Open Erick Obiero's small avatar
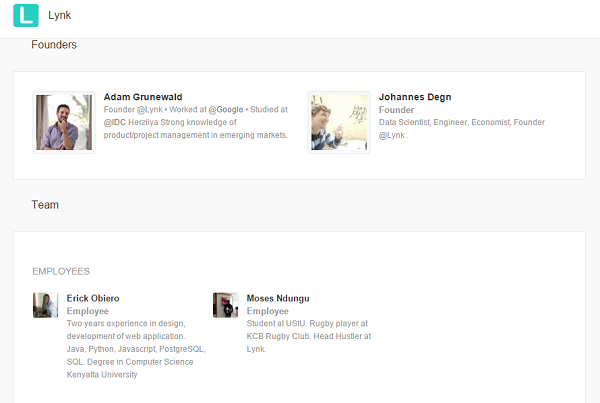Image resolution: width=600 pixels, height=403 pixels. click(x=46, y=305)
